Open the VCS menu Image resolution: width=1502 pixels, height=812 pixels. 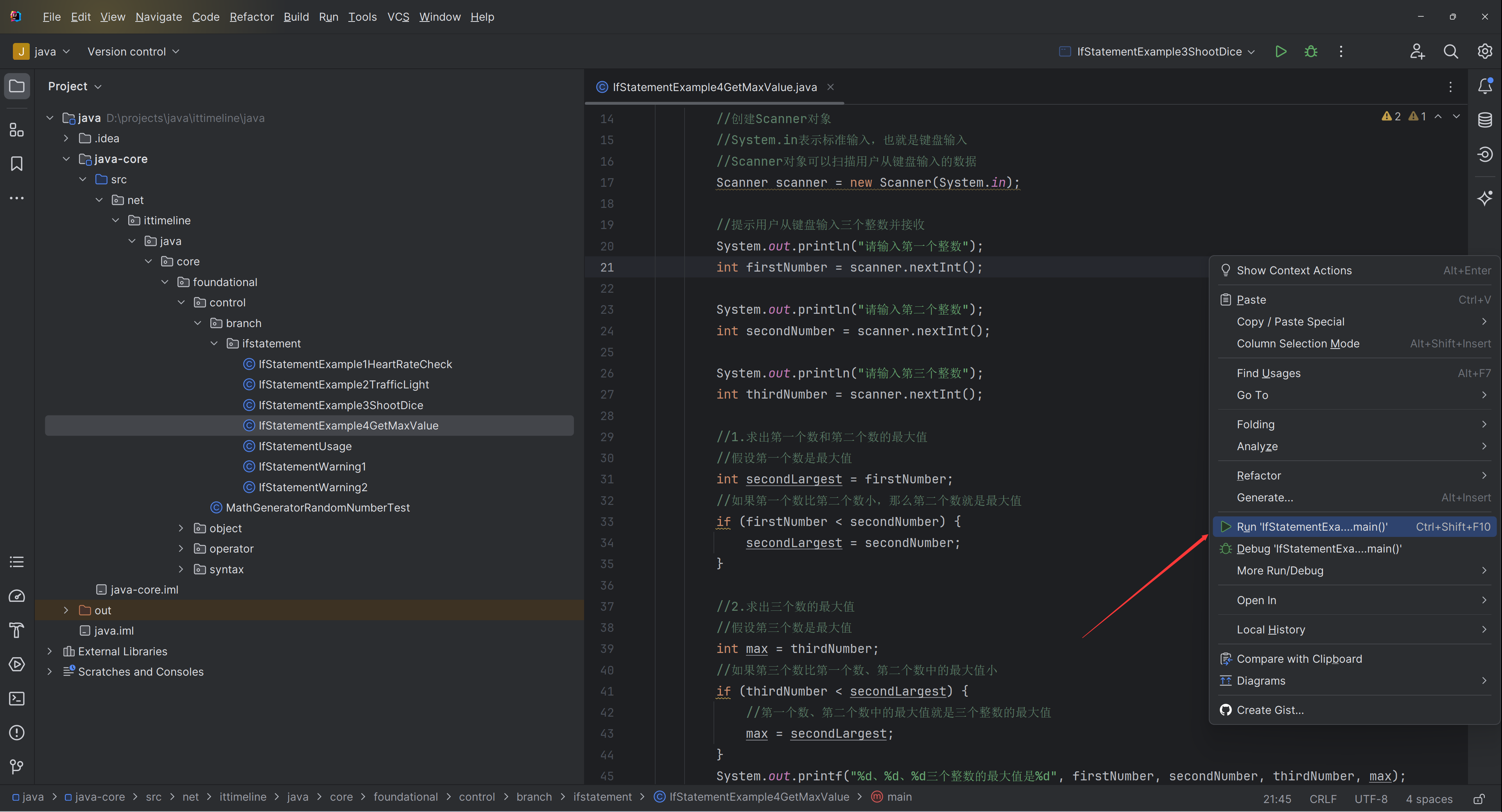click(398, 17)
